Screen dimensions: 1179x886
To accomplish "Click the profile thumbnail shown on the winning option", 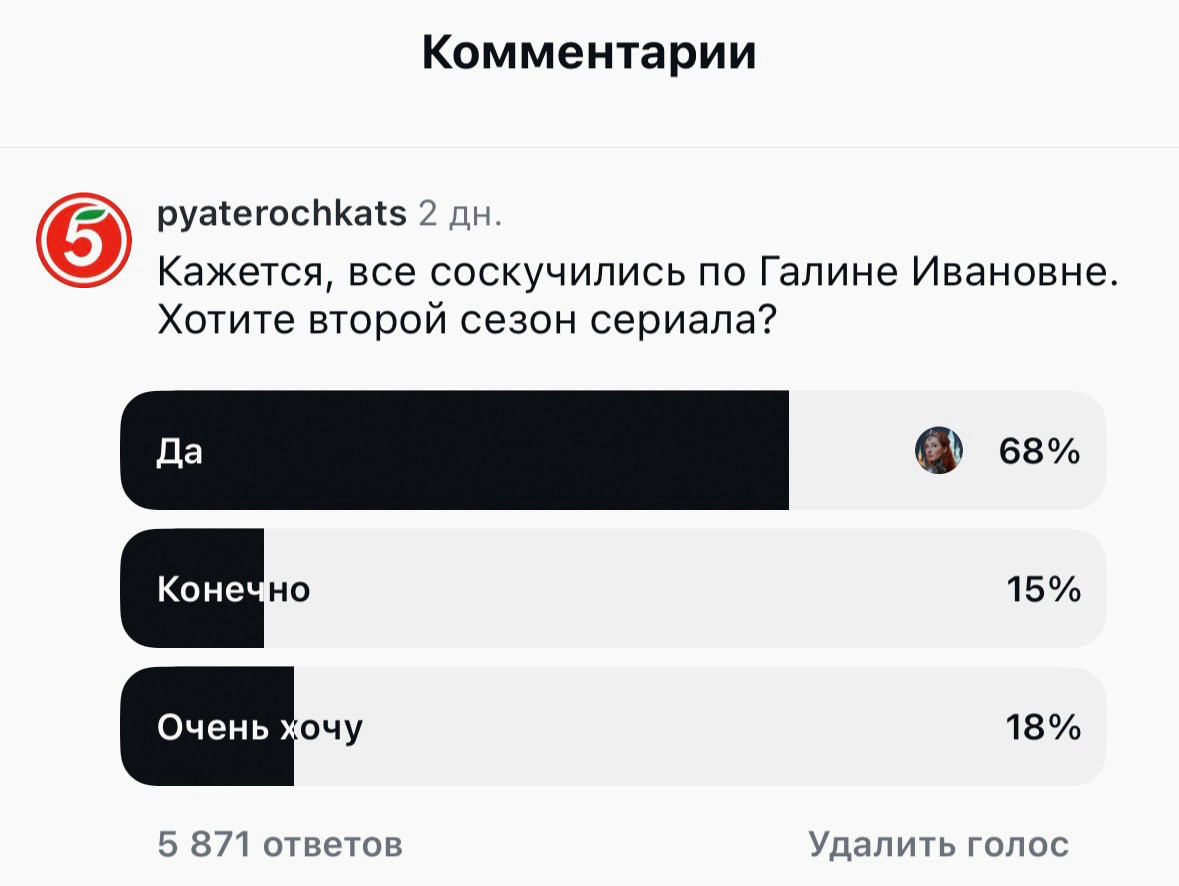I will (x=938, y=451).
